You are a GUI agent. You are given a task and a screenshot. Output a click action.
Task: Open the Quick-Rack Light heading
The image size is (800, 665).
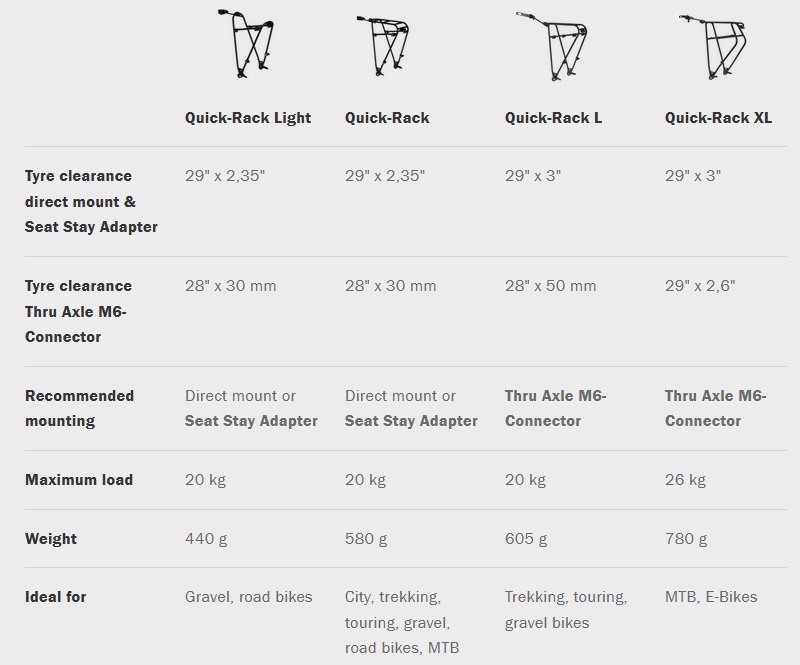(248, 118)
